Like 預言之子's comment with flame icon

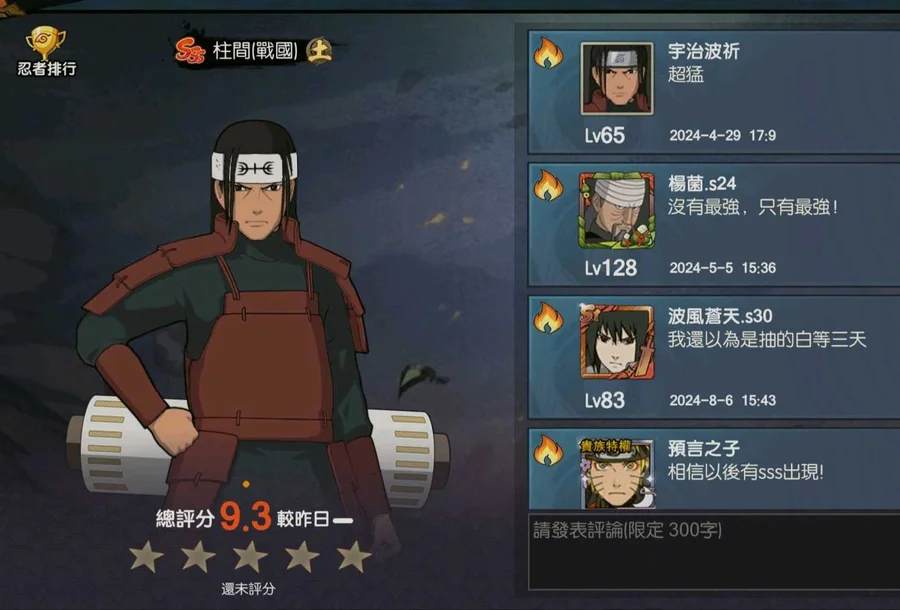[x=548, y=450]
